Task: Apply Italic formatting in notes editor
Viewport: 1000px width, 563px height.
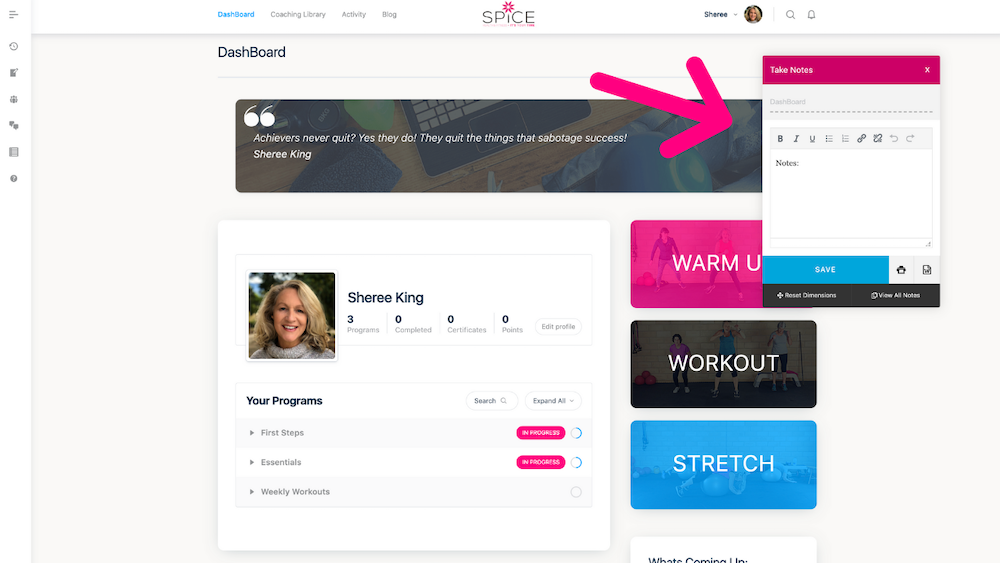Action: coord(796,138)
